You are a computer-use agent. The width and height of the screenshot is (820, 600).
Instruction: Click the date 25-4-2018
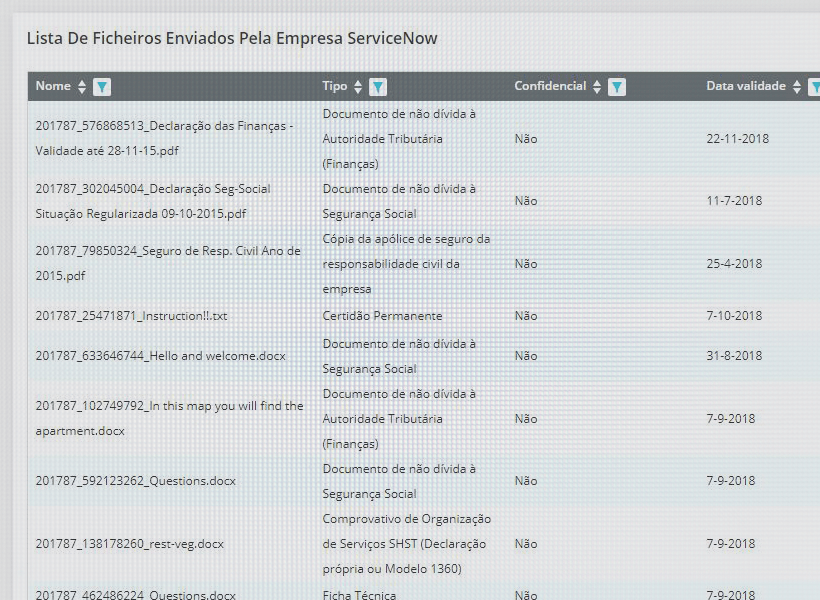click(734, 264)
